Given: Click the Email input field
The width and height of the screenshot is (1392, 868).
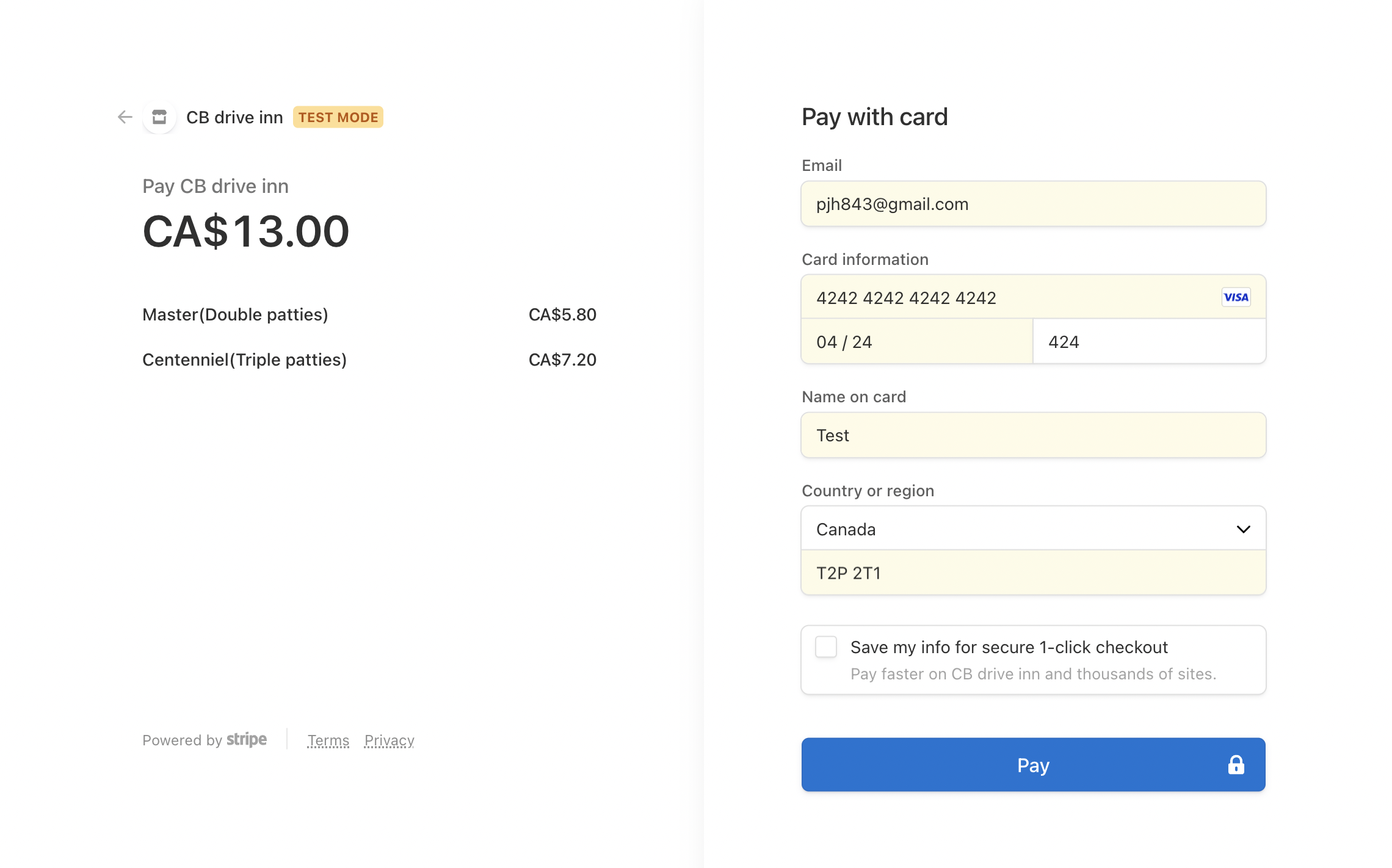Looking at the screenshot, I should click(1033, 204).
